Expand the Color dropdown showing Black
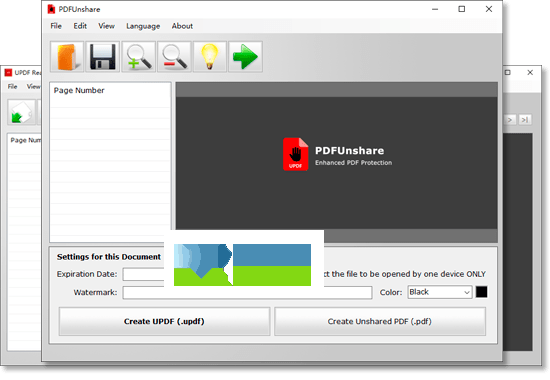The height and width of the screenshot is (380, 550). click(x=439, y=292)
